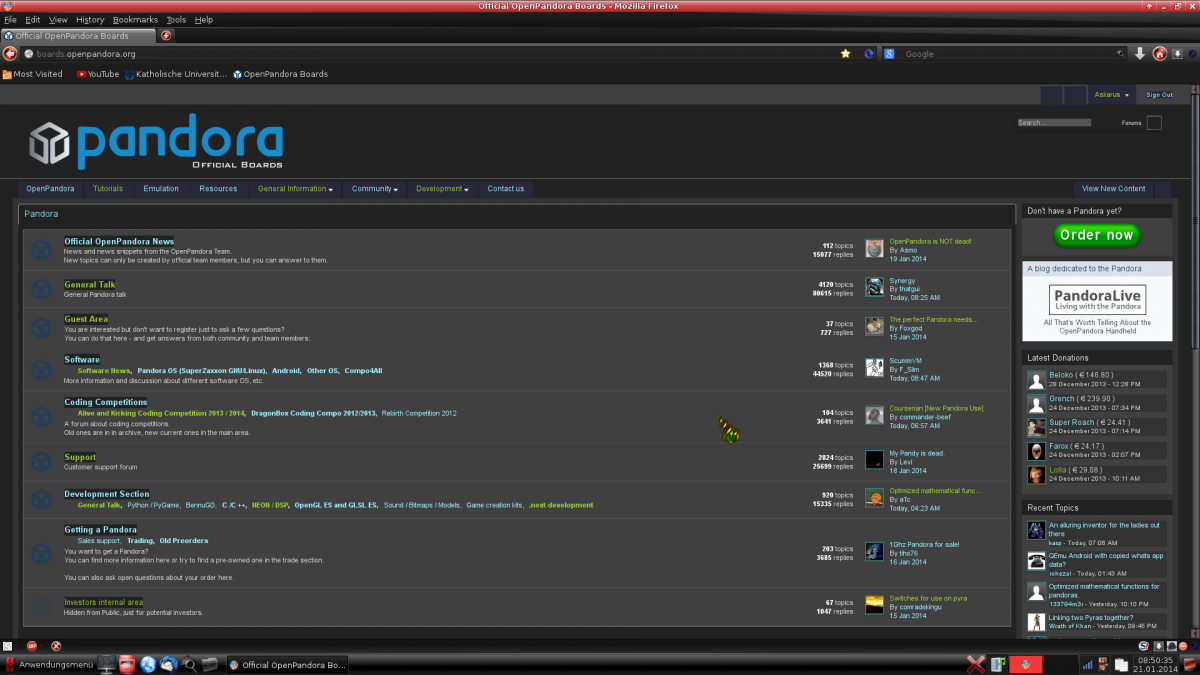The image size is (1200, 675).
Task: Open the Anwendungsmenü in the taskbar
Action: click(x=48, y=664)
